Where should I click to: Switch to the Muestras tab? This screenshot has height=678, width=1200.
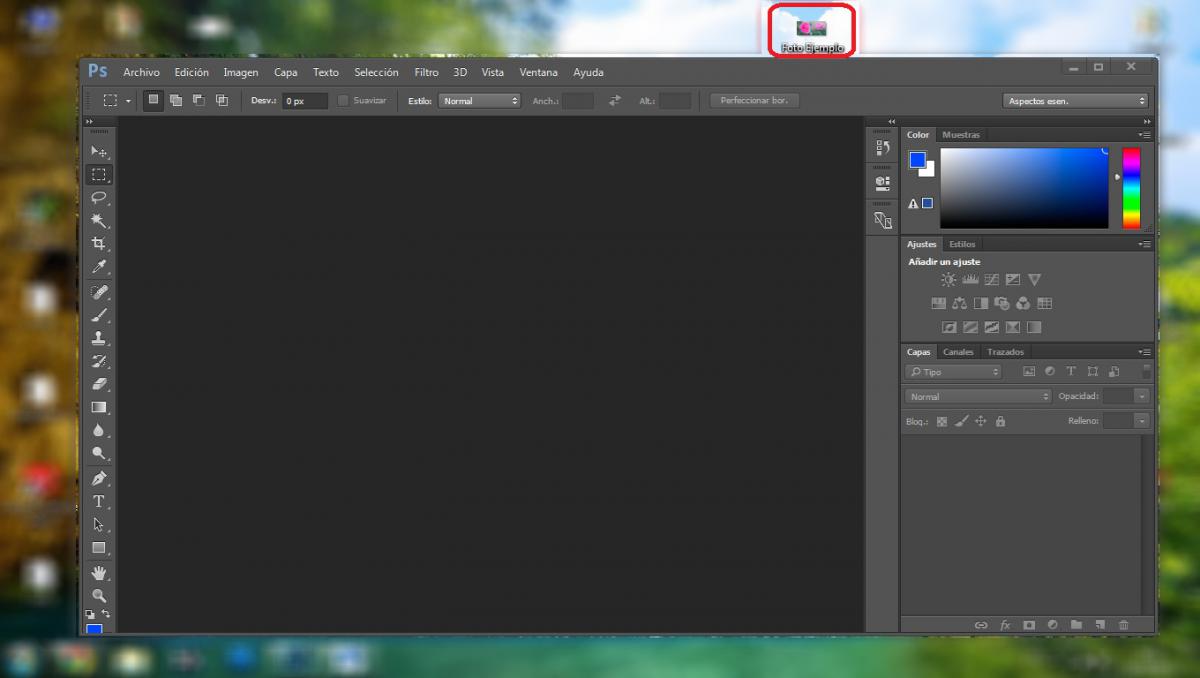pyautogui.click(x=961, y=134)
